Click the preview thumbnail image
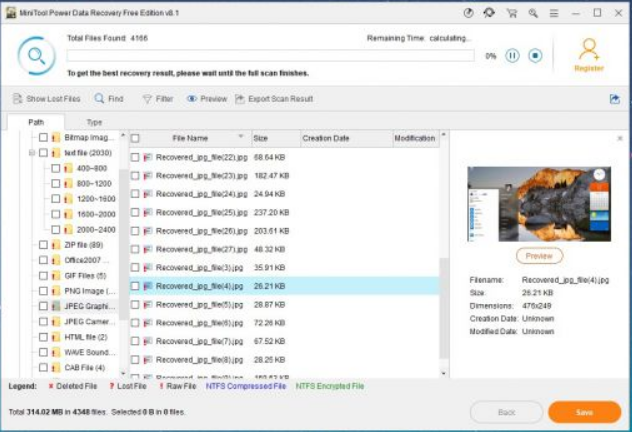The image size is (632, 432). pos(539,204)
